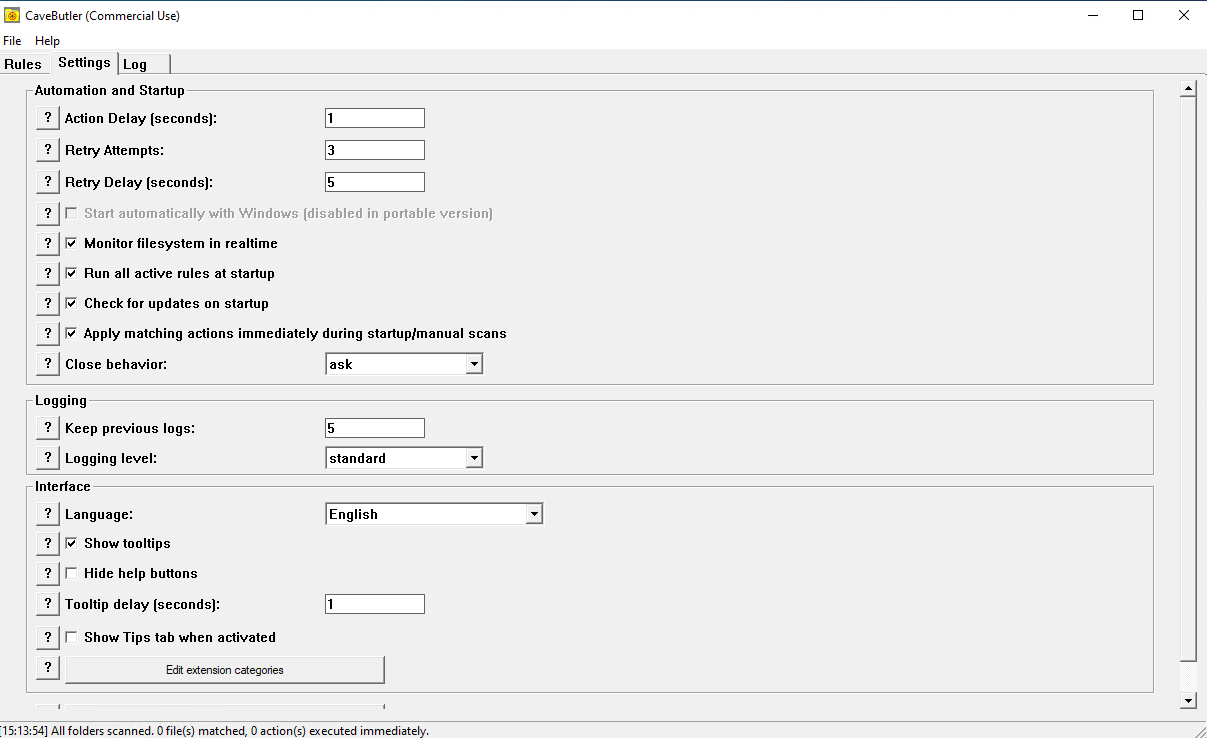Open help for Check for updates option
This screenshot has width=1207, height=738.
click(x=47, y=303)
